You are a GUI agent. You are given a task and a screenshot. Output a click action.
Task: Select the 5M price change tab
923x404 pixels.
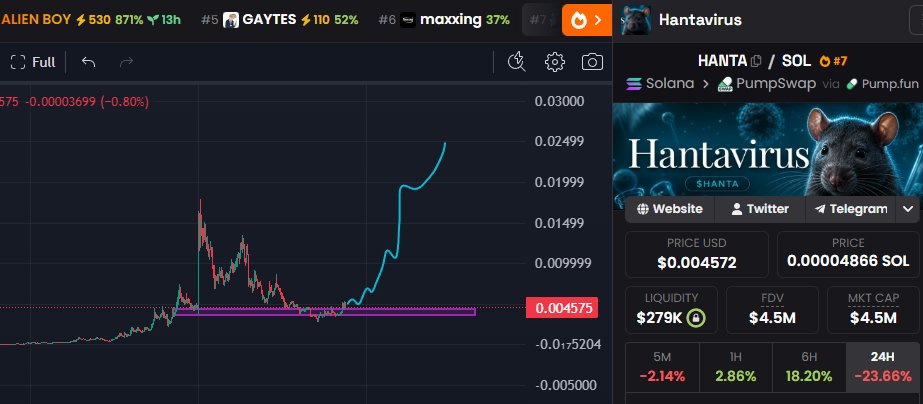(x=662, y=367)
